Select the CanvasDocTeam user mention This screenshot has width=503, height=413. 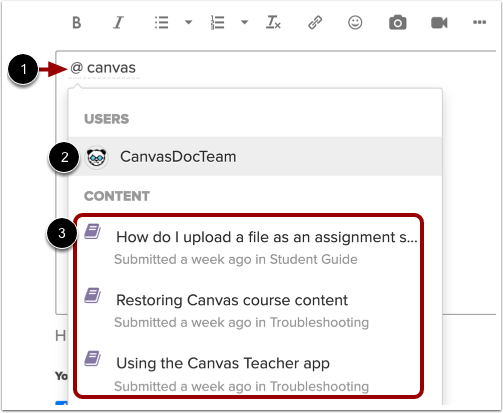255,156
